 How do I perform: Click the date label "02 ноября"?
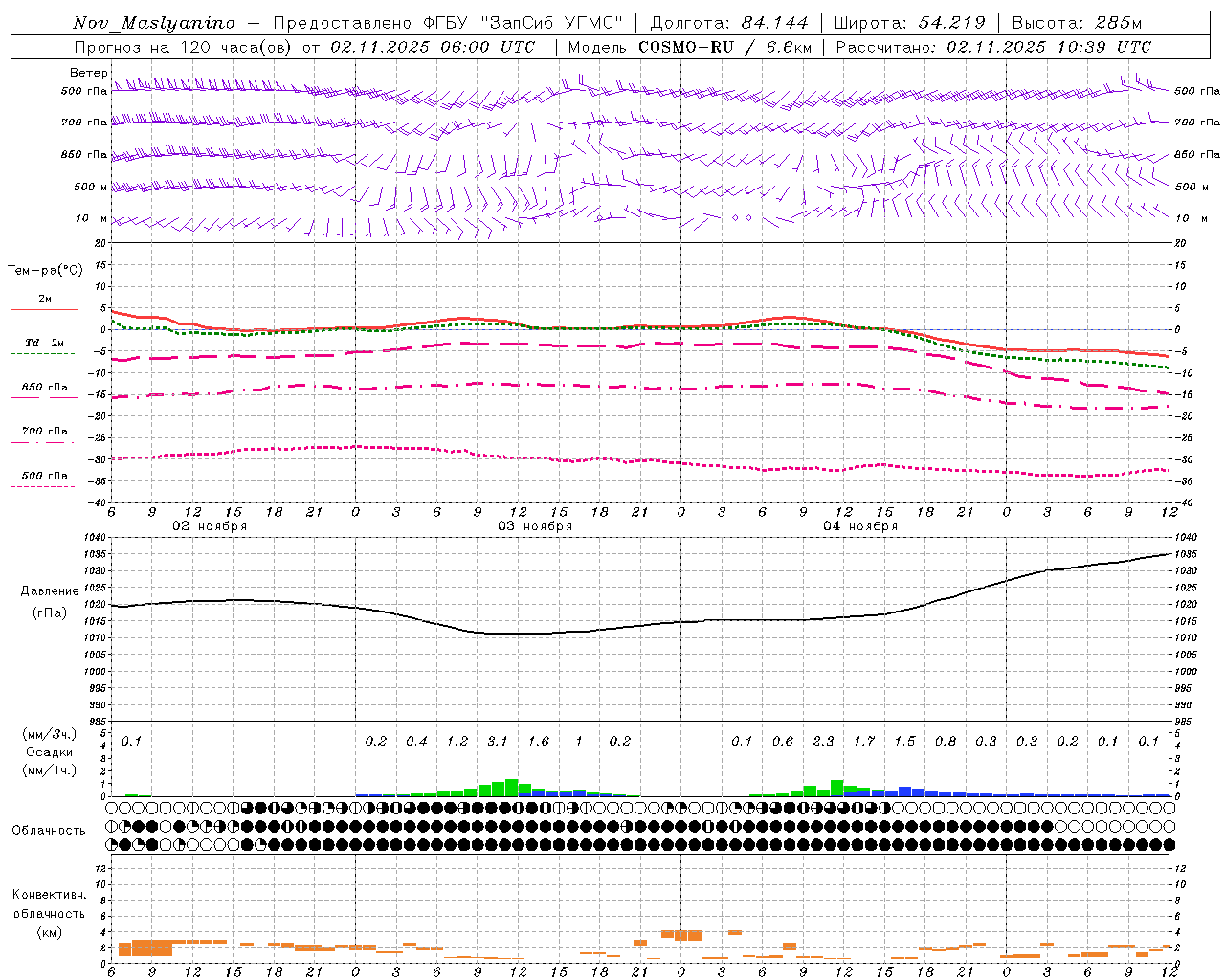tap(210, 526)
